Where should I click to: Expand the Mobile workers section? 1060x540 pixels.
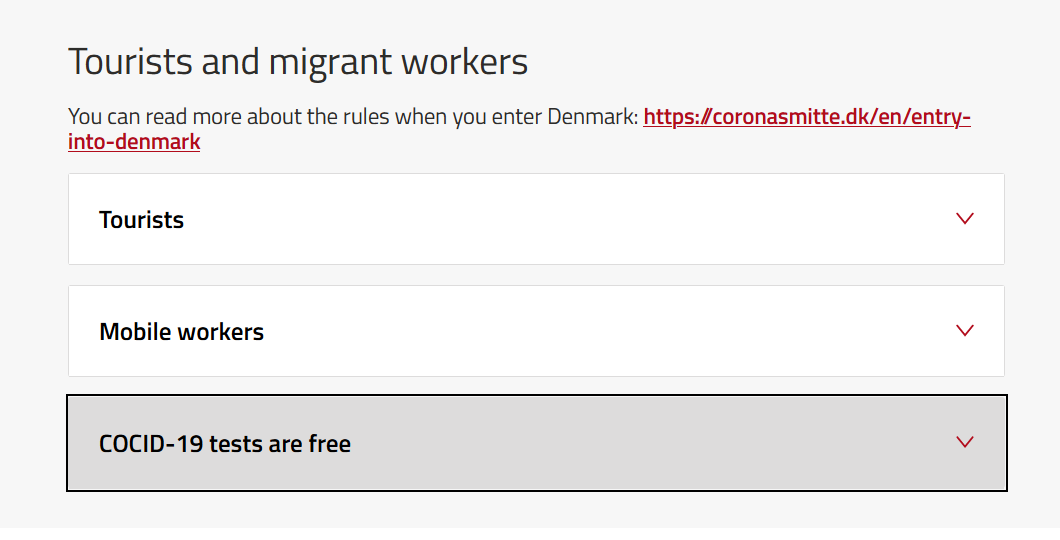click(536, 331)
